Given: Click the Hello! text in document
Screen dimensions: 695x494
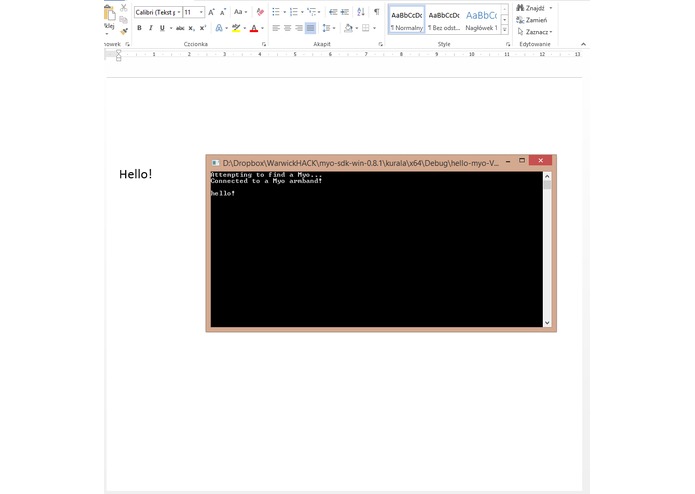Looking at the screenshot, I should [x=136, y=174].
